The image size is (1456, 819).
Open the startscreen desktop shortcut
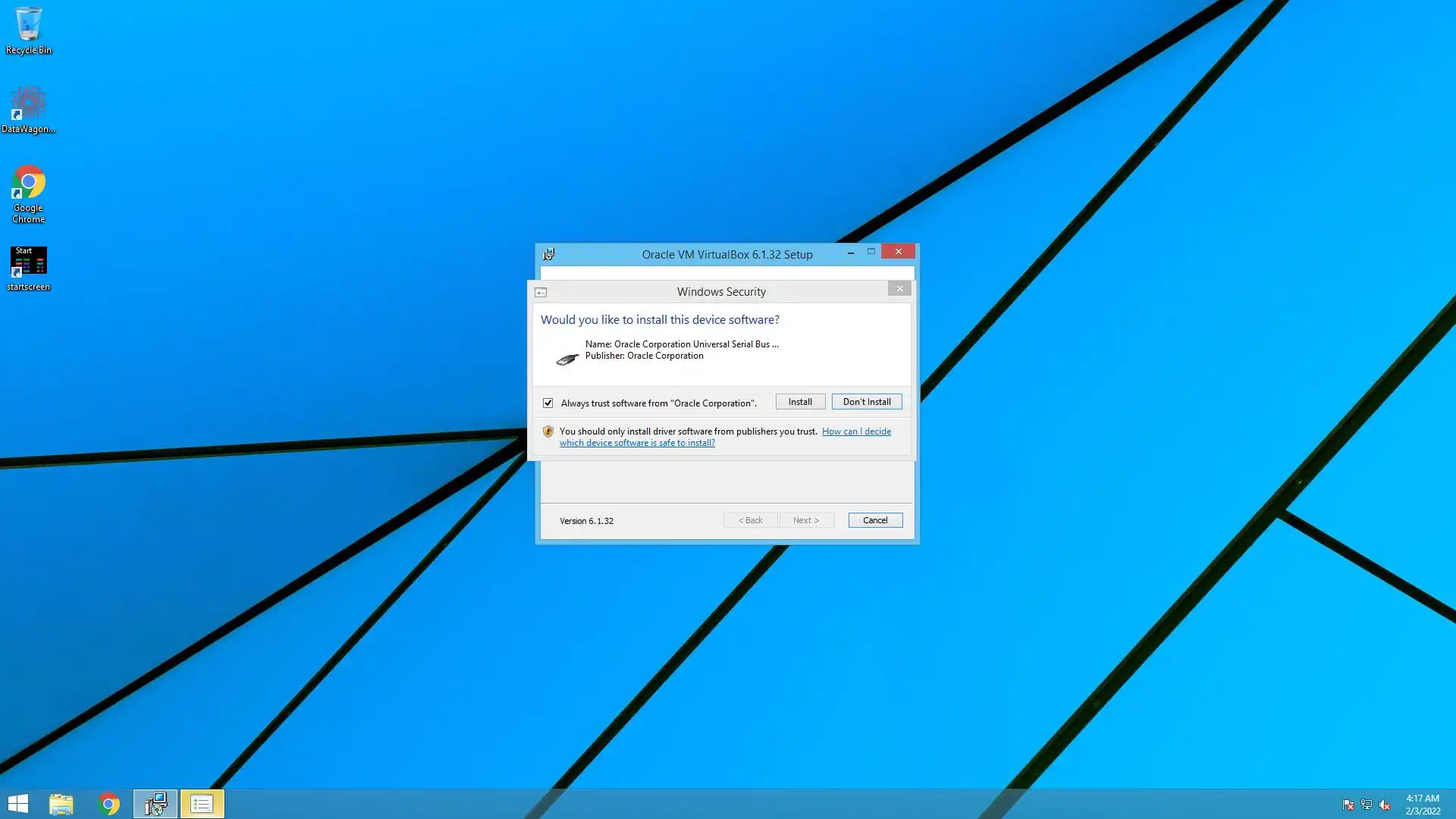(28, 267)
